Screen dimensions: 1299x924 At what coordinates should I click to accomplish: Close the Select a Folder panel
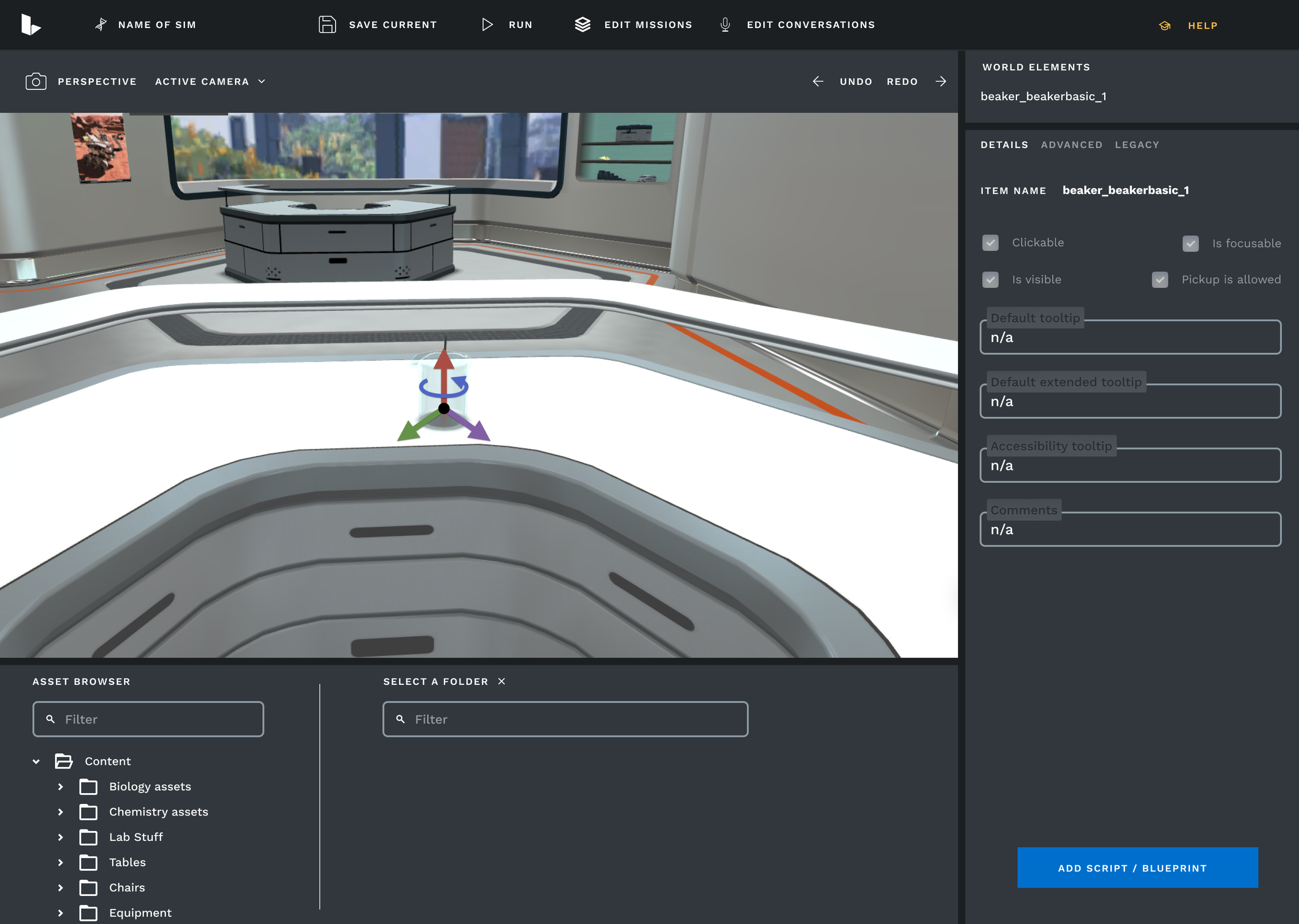(501, 682)
